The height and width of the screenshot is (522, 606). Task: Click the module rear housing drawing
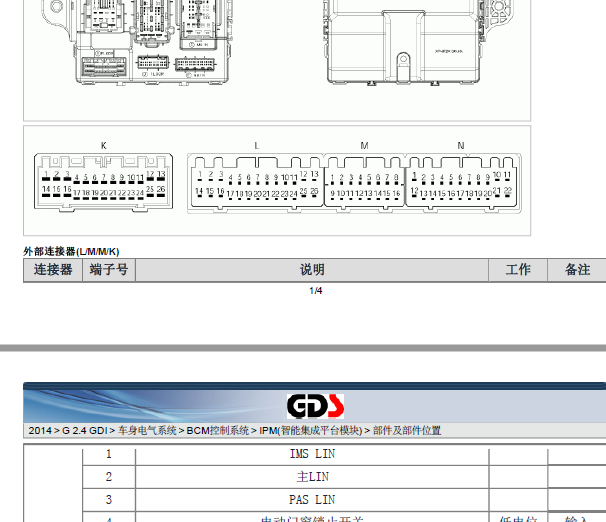click(419, 42)
